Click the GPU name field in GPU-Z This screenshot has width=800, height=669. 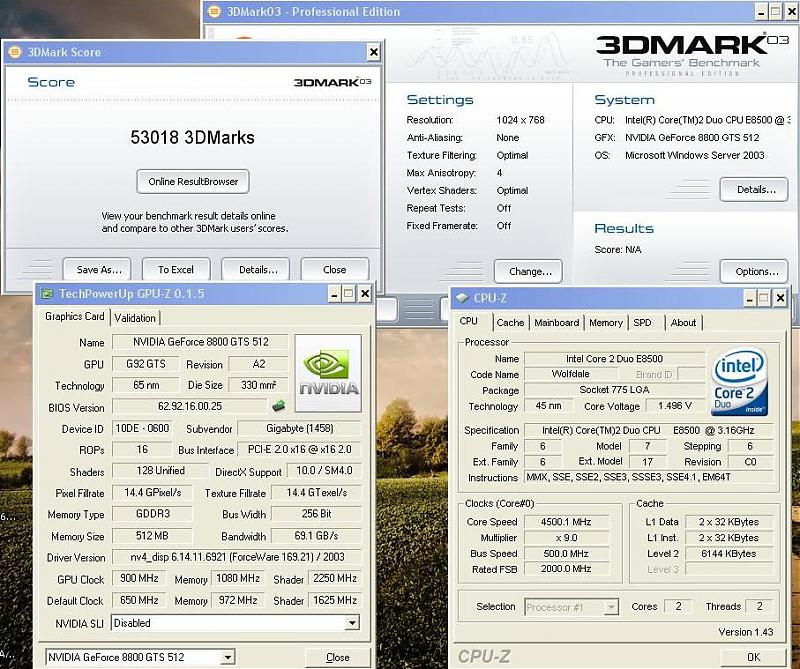pyautogui.click(x=201, y=342)
